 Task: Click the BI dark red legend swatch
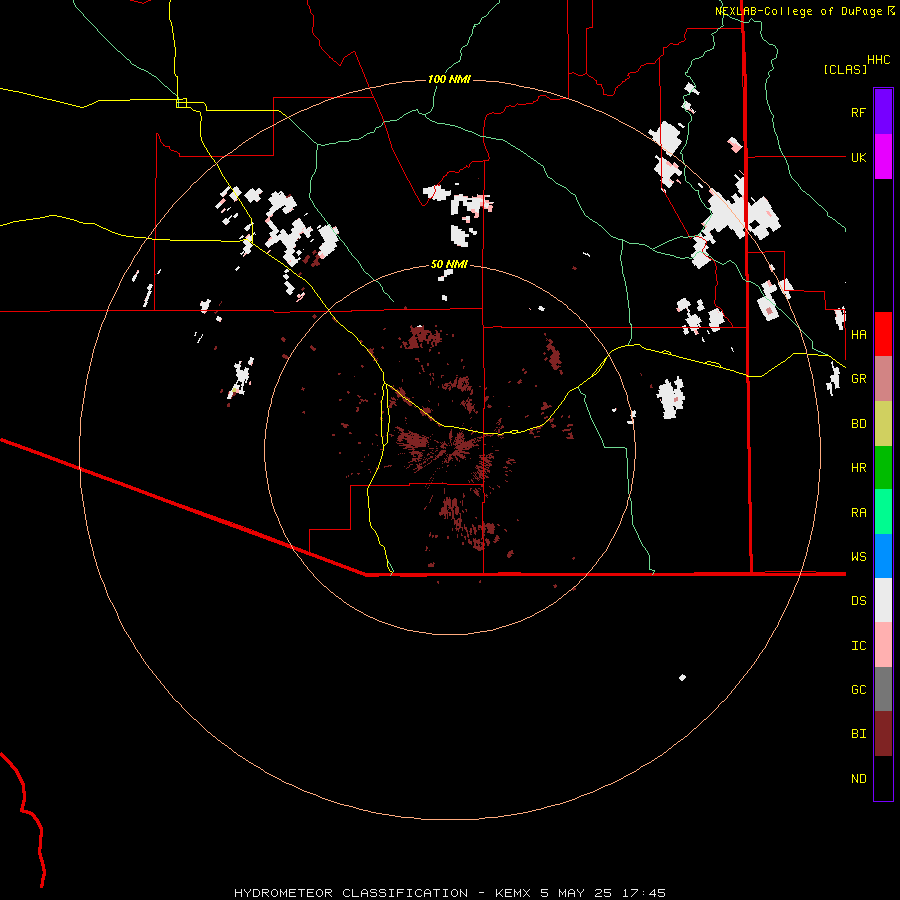coord(883,734)
